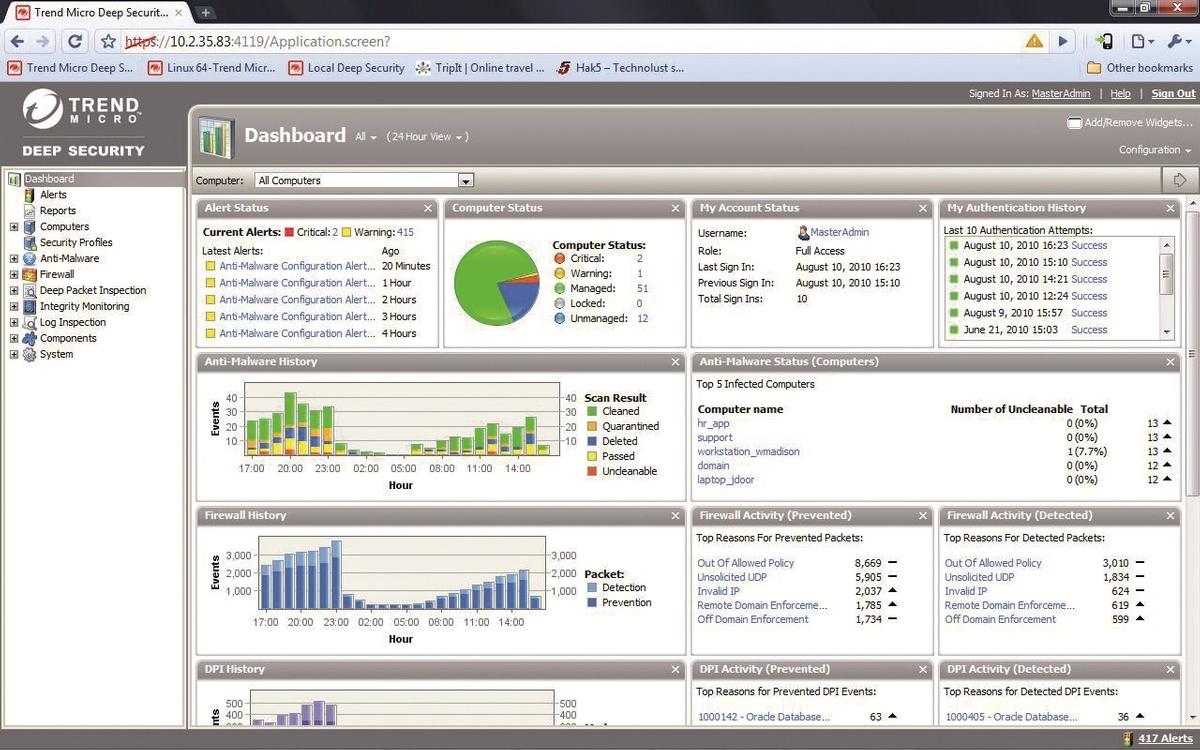The width and height of the screenshot is (1200, 750).
Task: Open the 417 Alerts link in status bar
Action: pos(1166,739)
